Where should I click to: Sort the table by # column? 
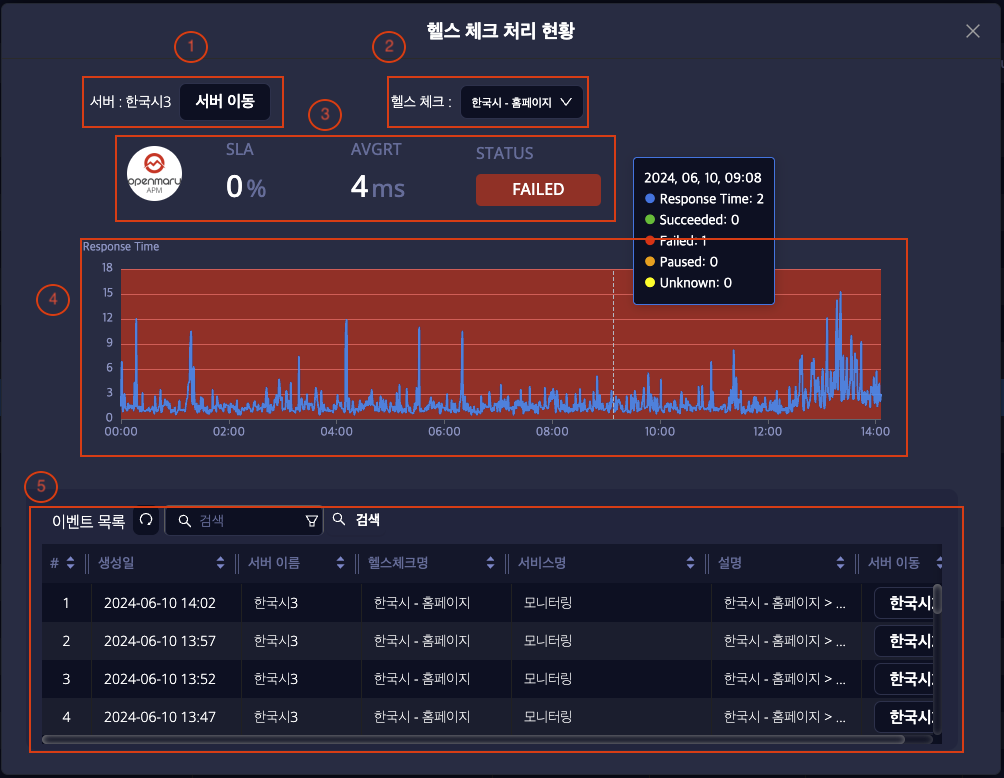click(70, 563)
